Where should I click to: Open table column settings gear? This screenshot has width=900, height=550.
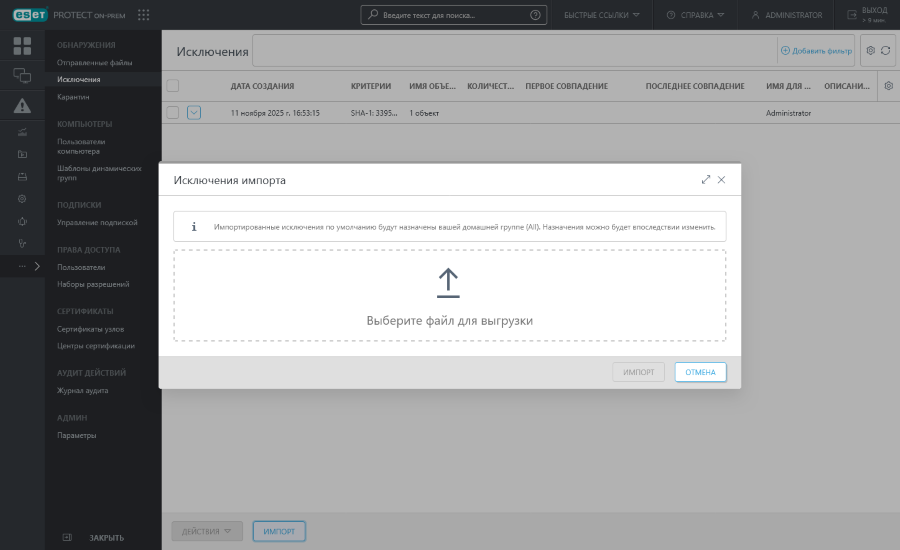tap(889, 86)
